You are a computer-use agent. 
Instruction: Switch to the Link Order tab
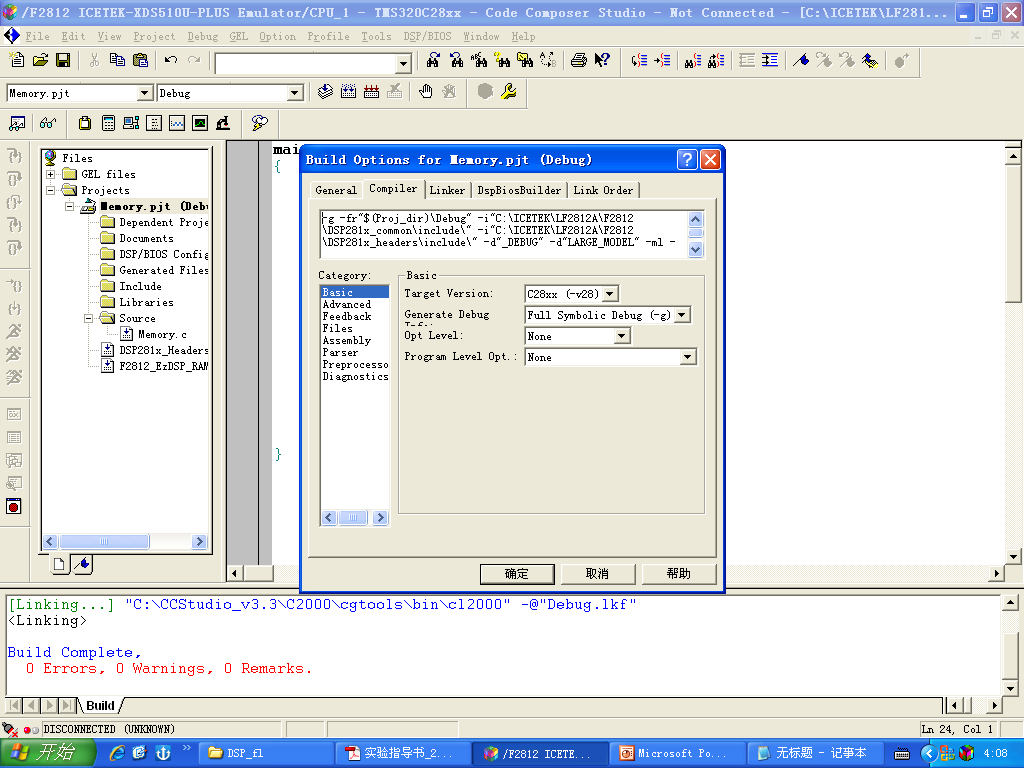pyautogui.click(x=603, y=190)
